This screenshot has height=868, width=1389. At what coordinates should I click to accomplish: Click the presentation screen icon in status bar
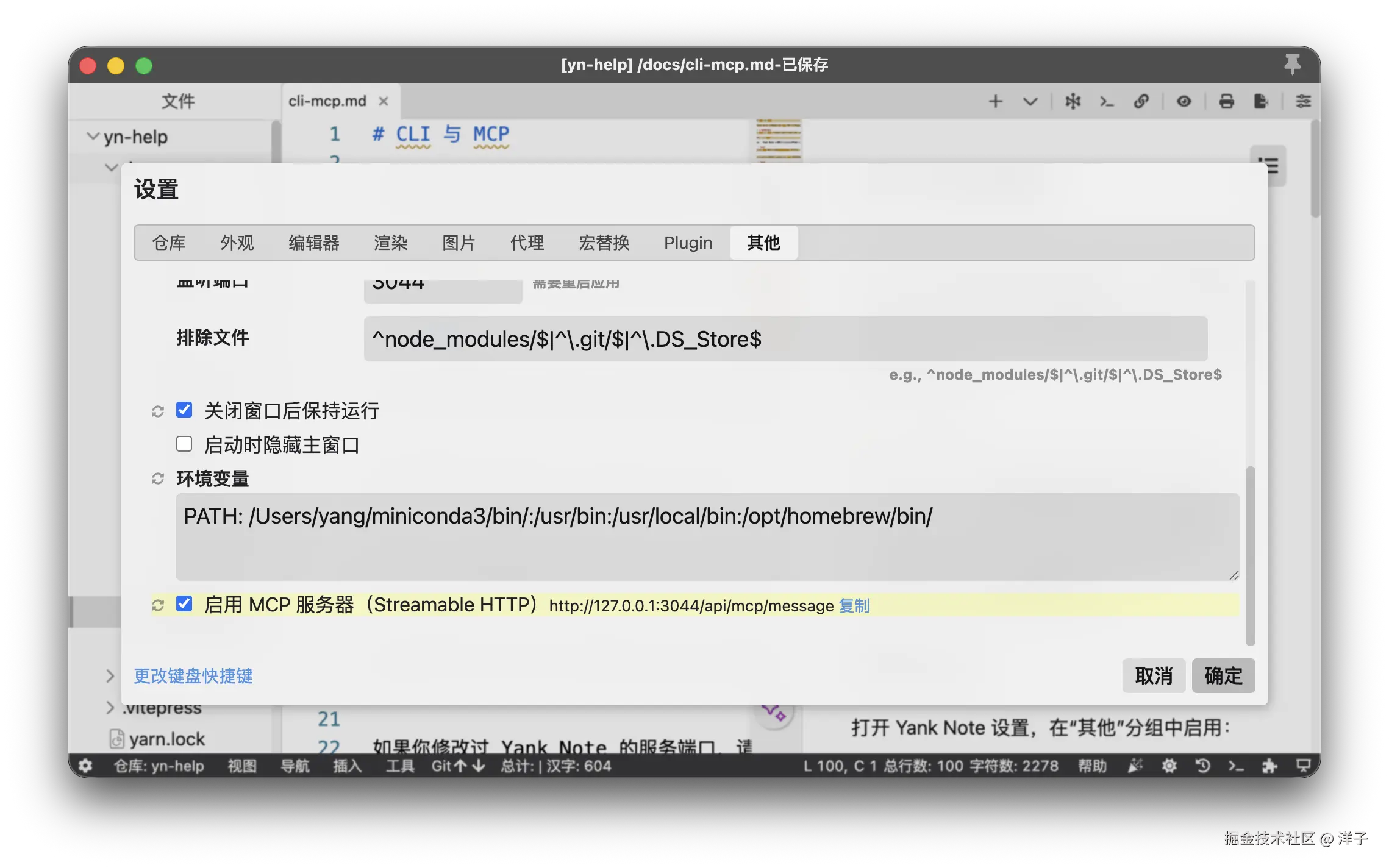(1303, 766)
